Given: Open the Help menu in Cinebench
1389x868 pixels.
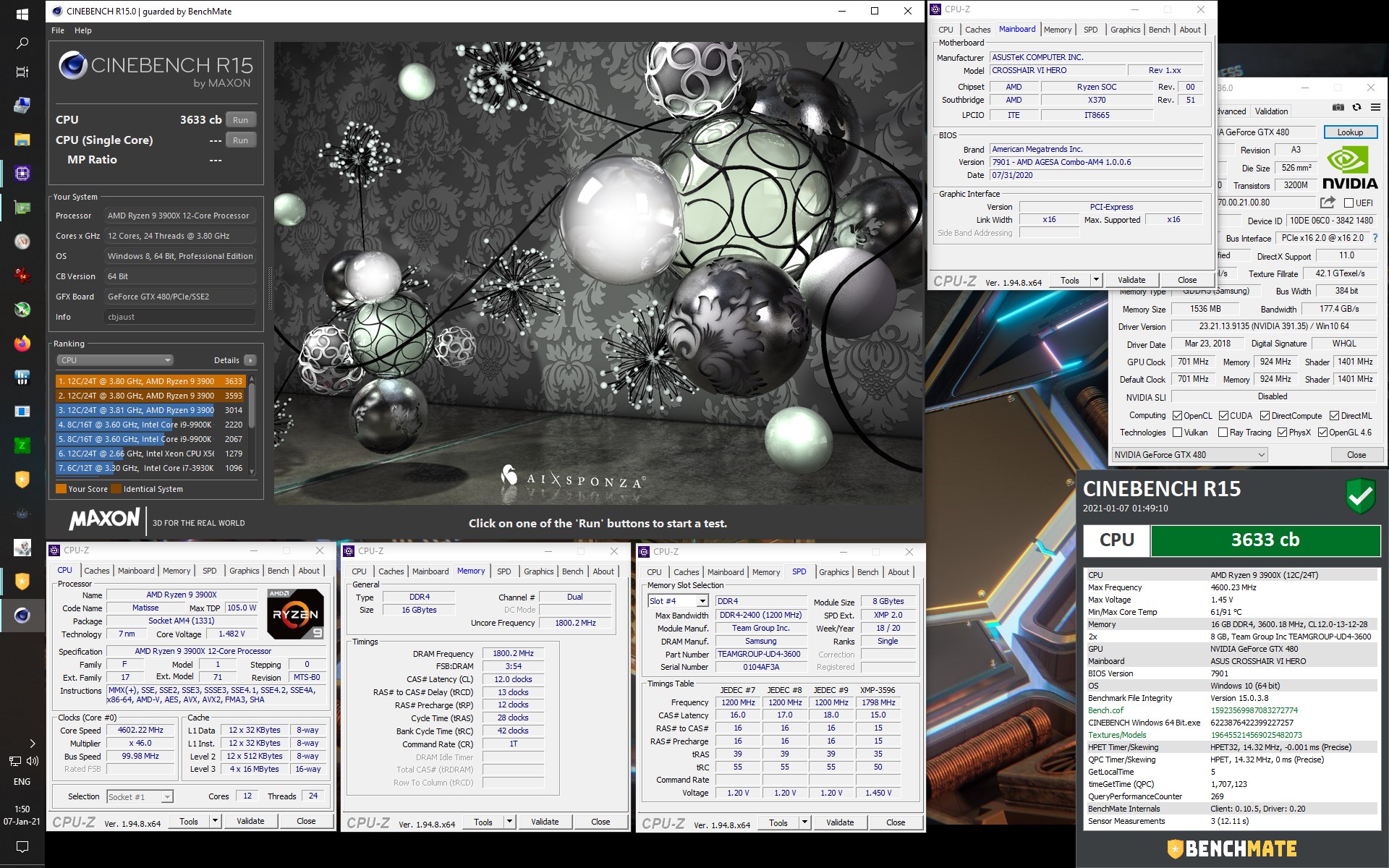Looking at the screenshot, I should click(83, 30).
